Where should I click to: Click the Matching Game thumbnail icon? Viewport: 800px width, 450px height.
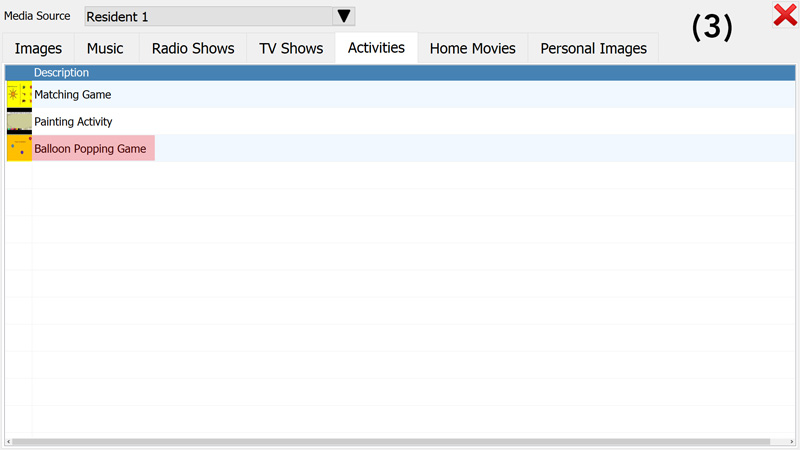click(x=19, y=94)
